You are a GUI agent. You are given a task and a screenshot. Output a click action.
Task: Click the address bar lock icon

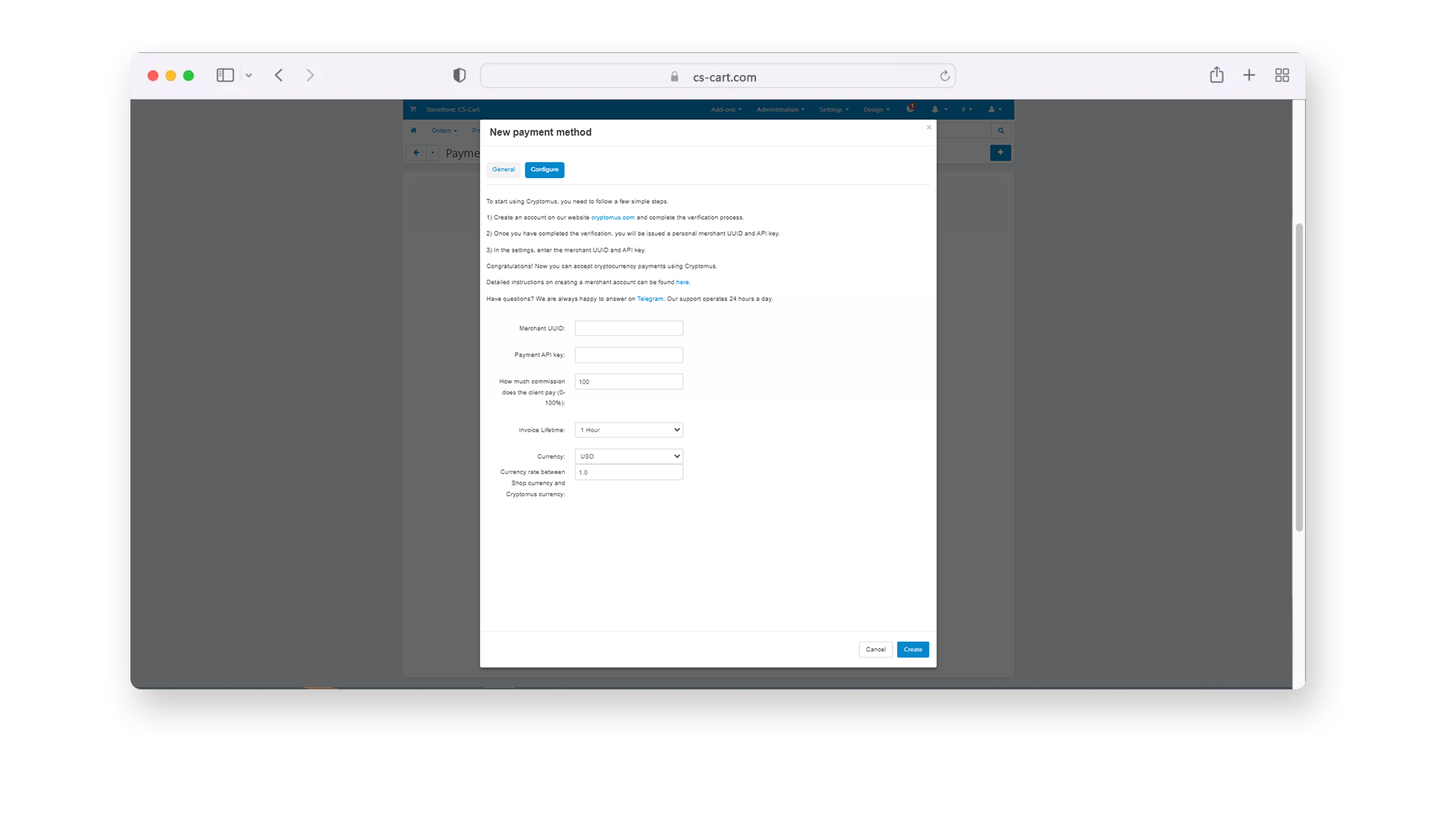tap(674, 77)
